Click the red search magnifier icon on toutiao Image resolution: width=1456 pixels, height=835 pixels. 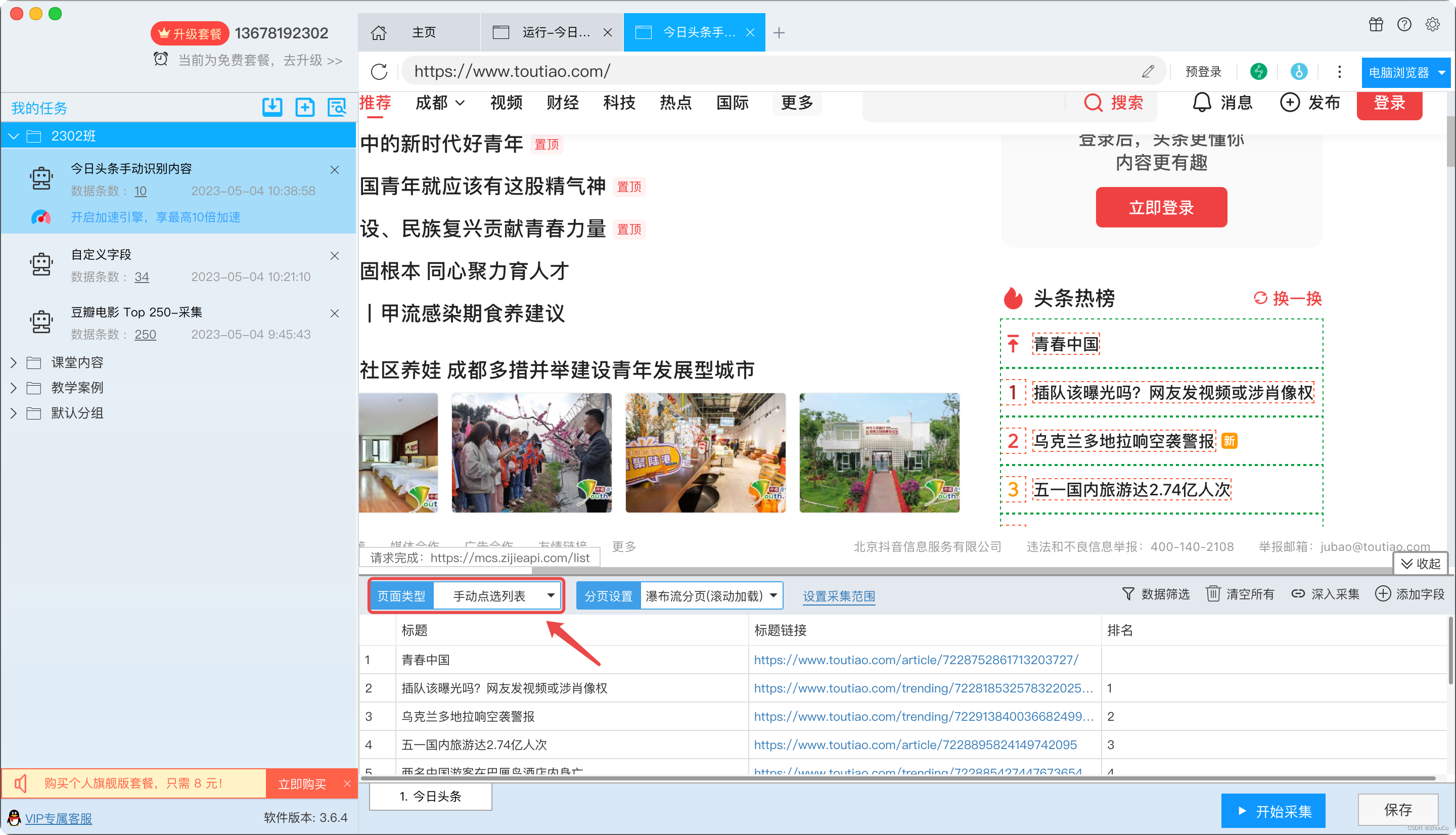click(1093, 103)
